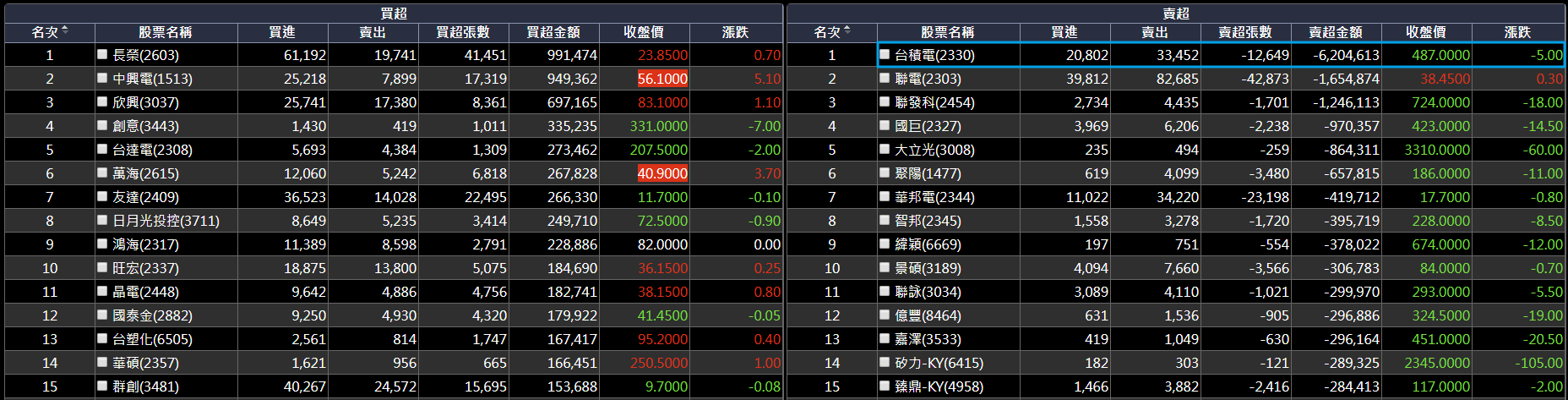This screenshot has width=1568, height=400.
Task: Select checkbox for 台達電(2308)
Action: click(x=102, y=149)
